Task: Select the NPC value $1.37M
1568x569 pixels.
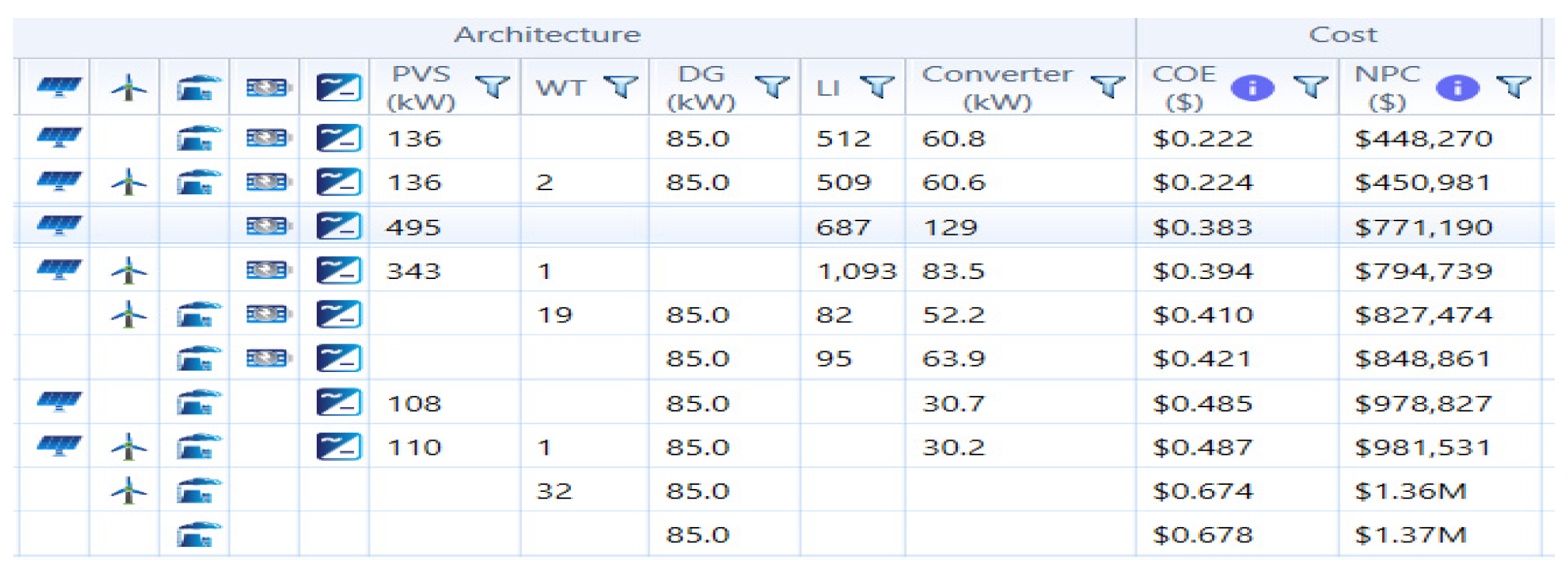Action: pyautogui.click(x=1411, y=535)
